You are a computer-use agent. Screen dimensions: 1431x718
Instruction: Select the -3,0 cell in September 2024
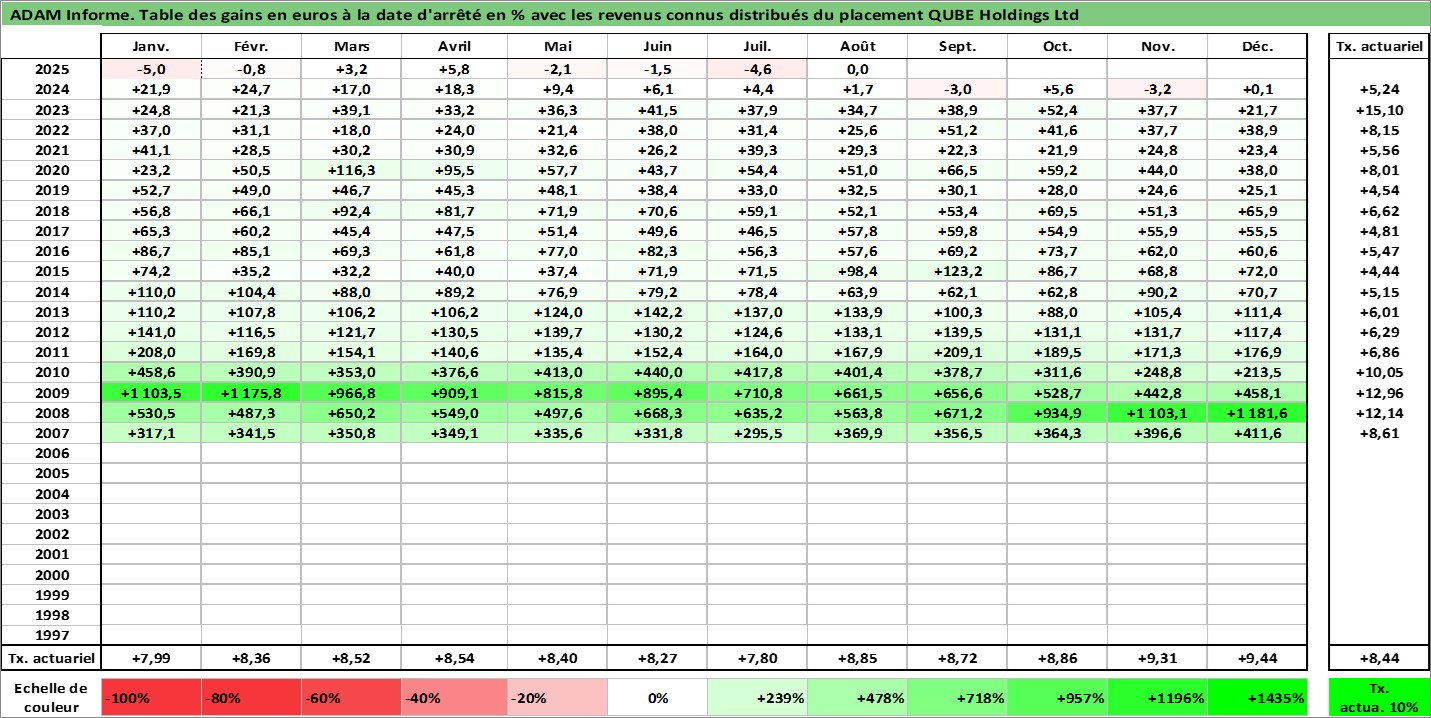pos(957,89)
